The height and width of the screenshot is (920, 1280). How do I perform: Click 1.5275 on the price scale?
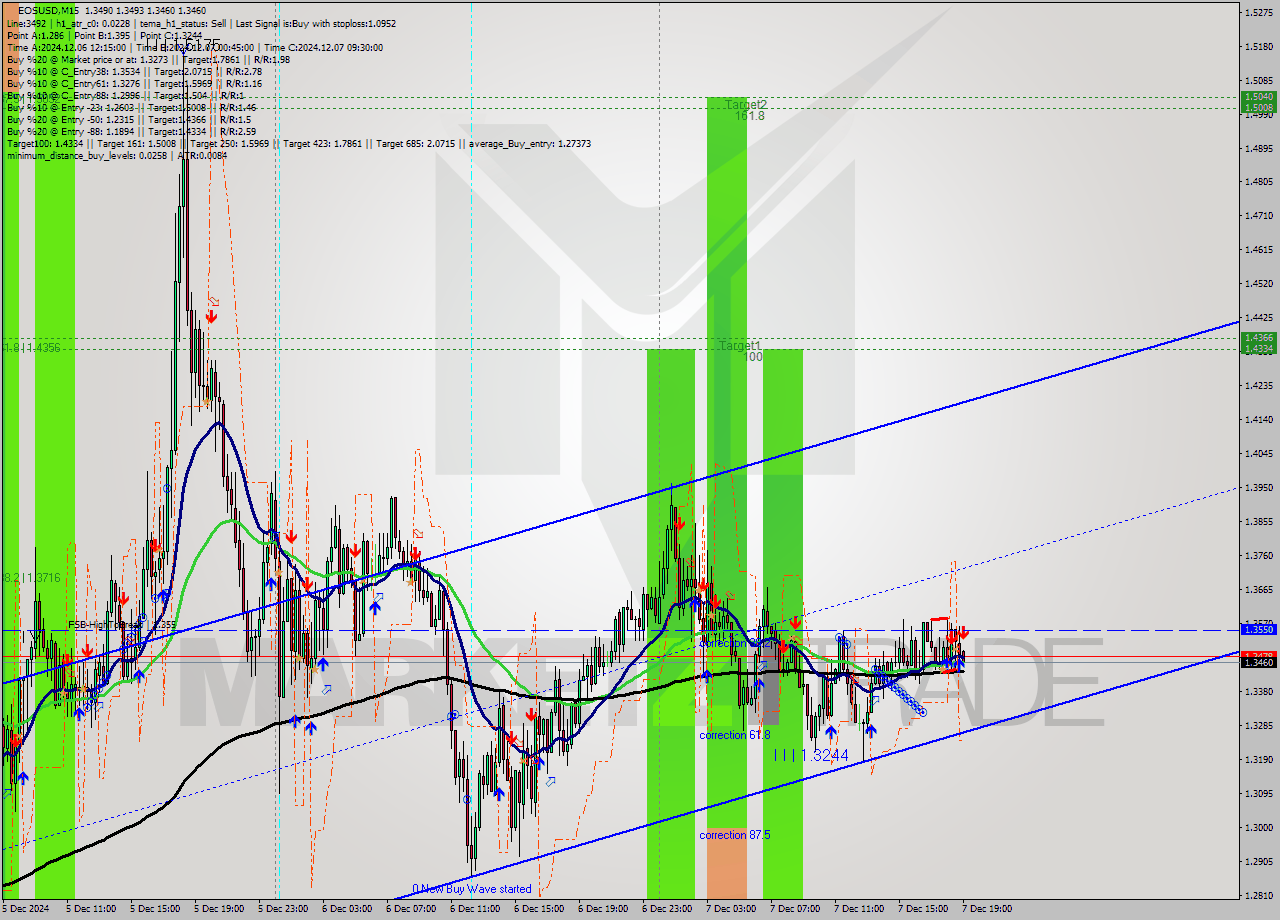1258,12
